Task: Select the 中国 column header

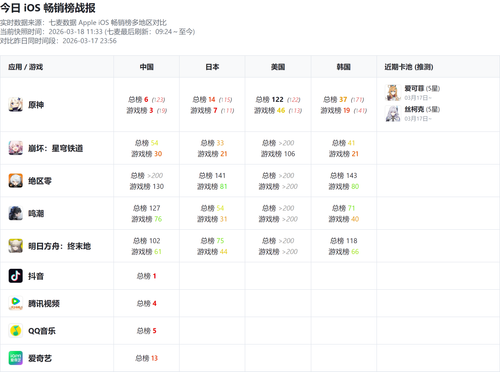Action: click(x=146, y=67)
